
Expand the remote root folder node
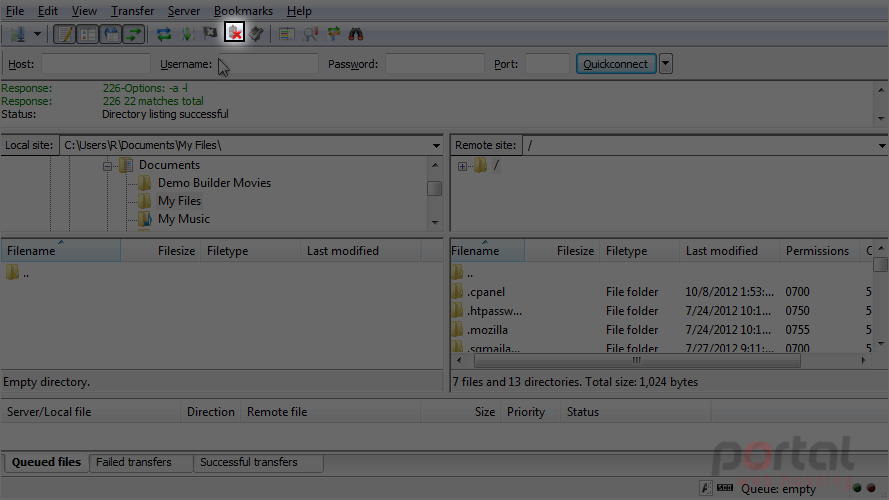point(462,166)
